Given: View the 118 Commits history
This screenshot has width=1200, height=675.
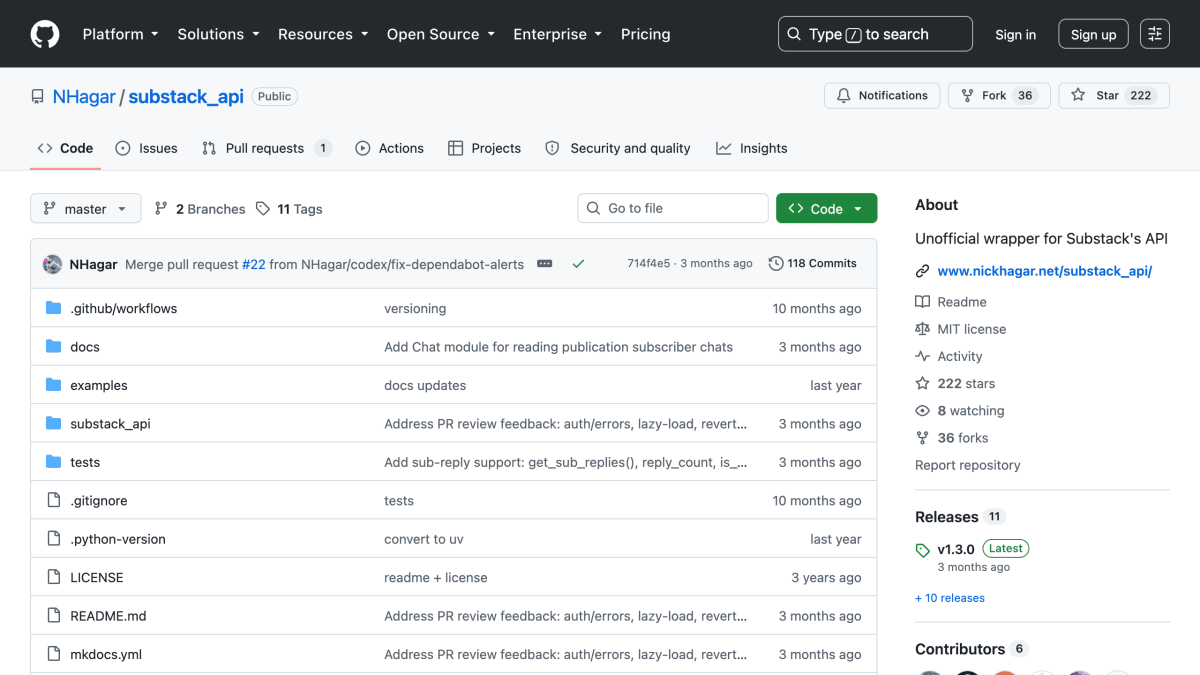Looking at the screenshot, I should coord(813,264).
